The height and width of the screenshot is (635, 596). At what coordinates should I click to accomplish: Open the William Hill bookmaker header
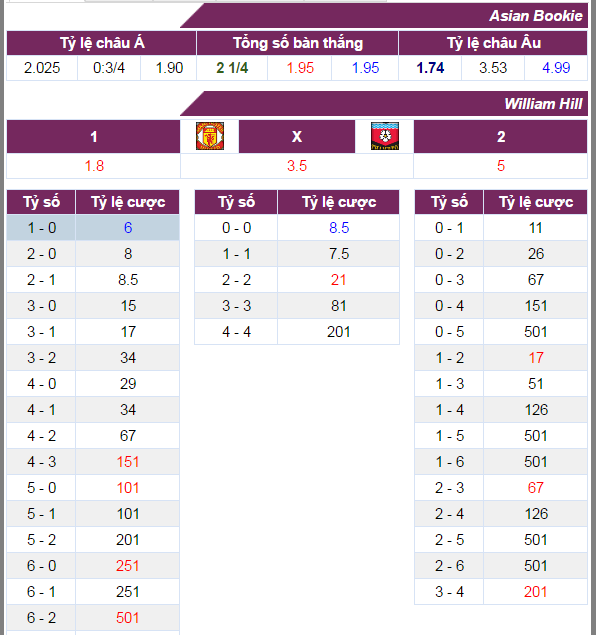(543, 104)
